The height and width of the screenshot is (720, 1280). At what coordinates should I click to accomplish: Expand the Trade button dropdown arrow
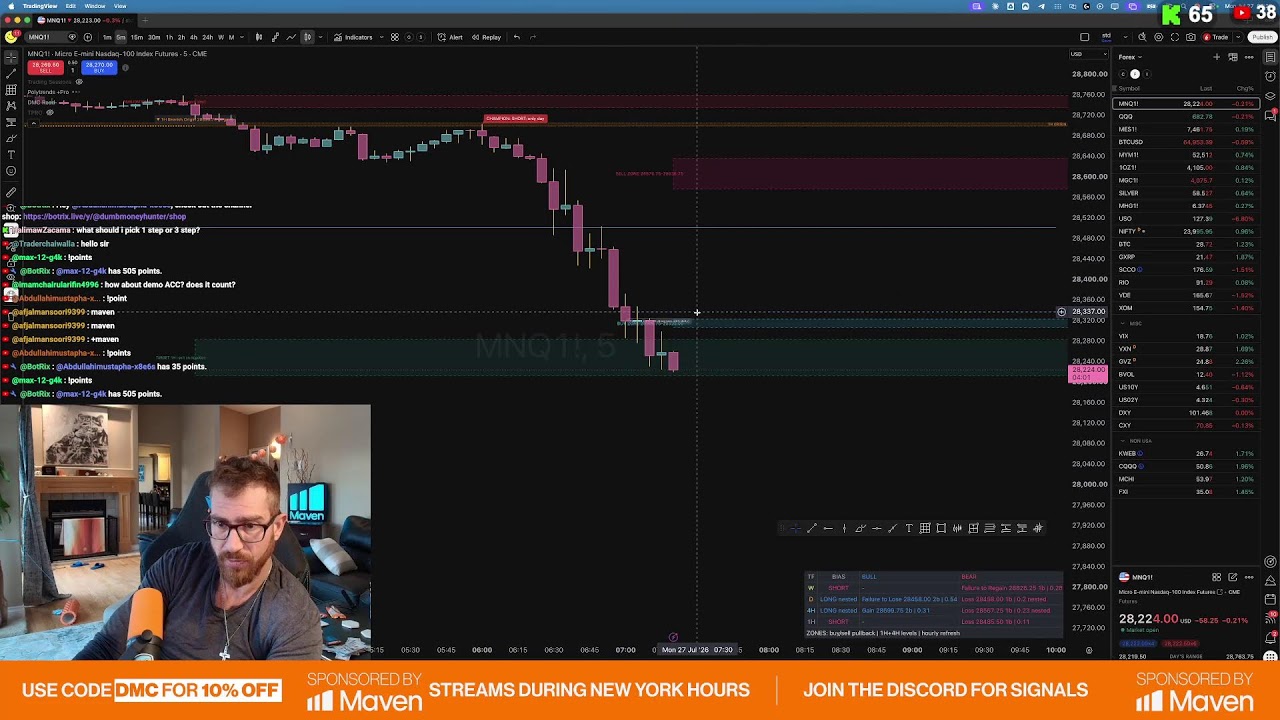click(x=1238, y=37)
